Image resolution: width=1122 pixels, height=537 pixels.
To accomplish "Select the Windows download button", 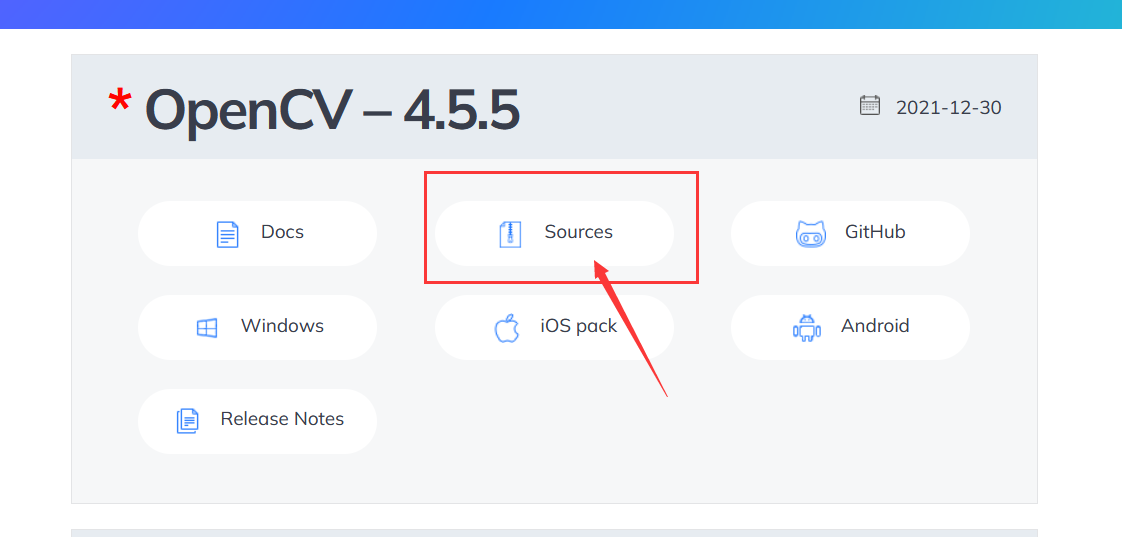I will pyautogui.click(x=258, y=327).
